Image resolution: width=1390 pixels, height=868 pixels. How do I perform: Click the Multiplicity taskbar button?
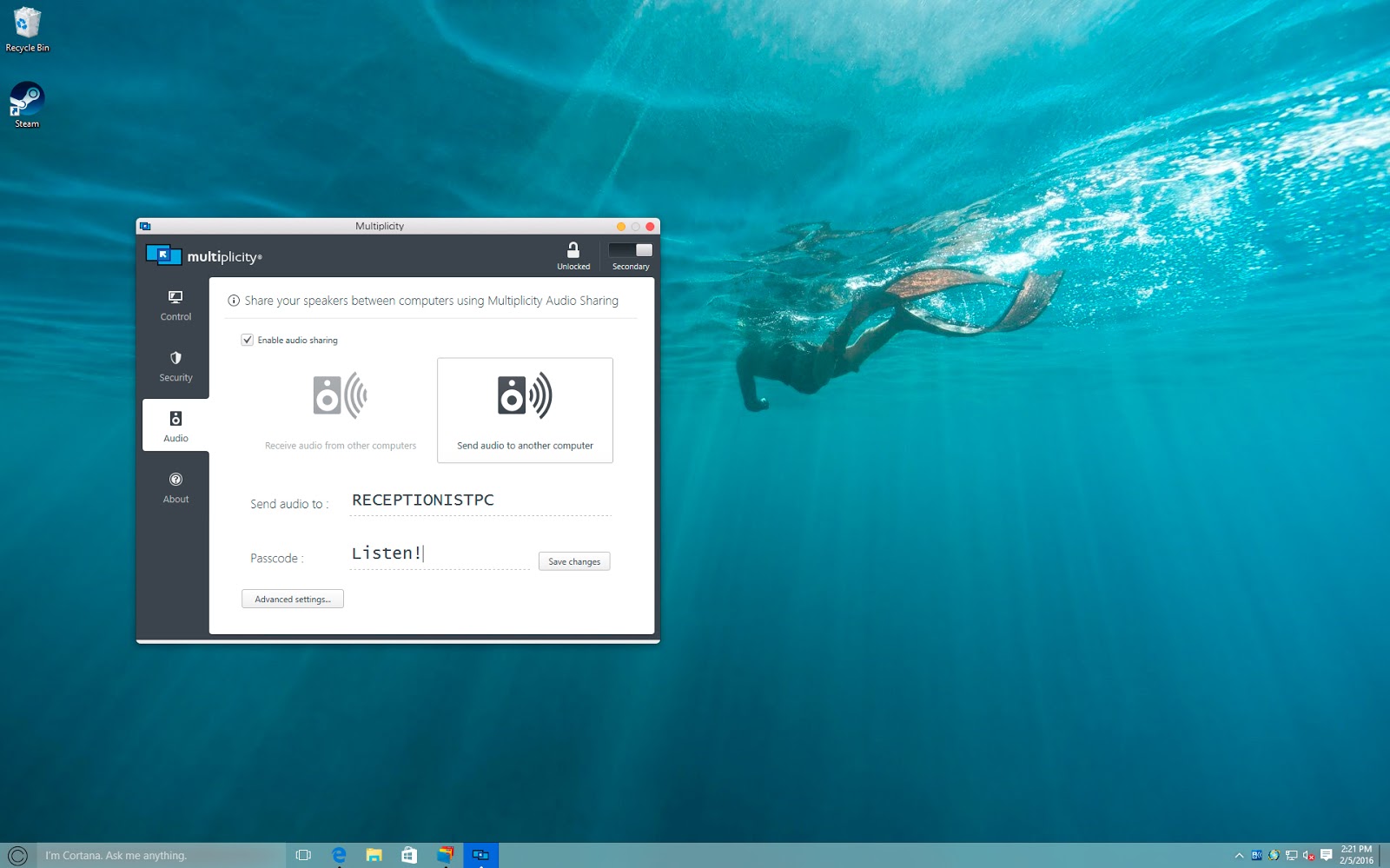pos(480,855)
